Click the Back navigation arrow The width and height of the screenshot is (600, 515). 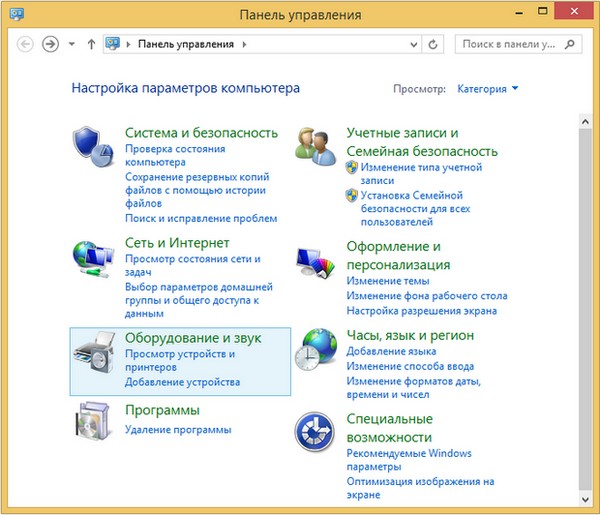25,44
